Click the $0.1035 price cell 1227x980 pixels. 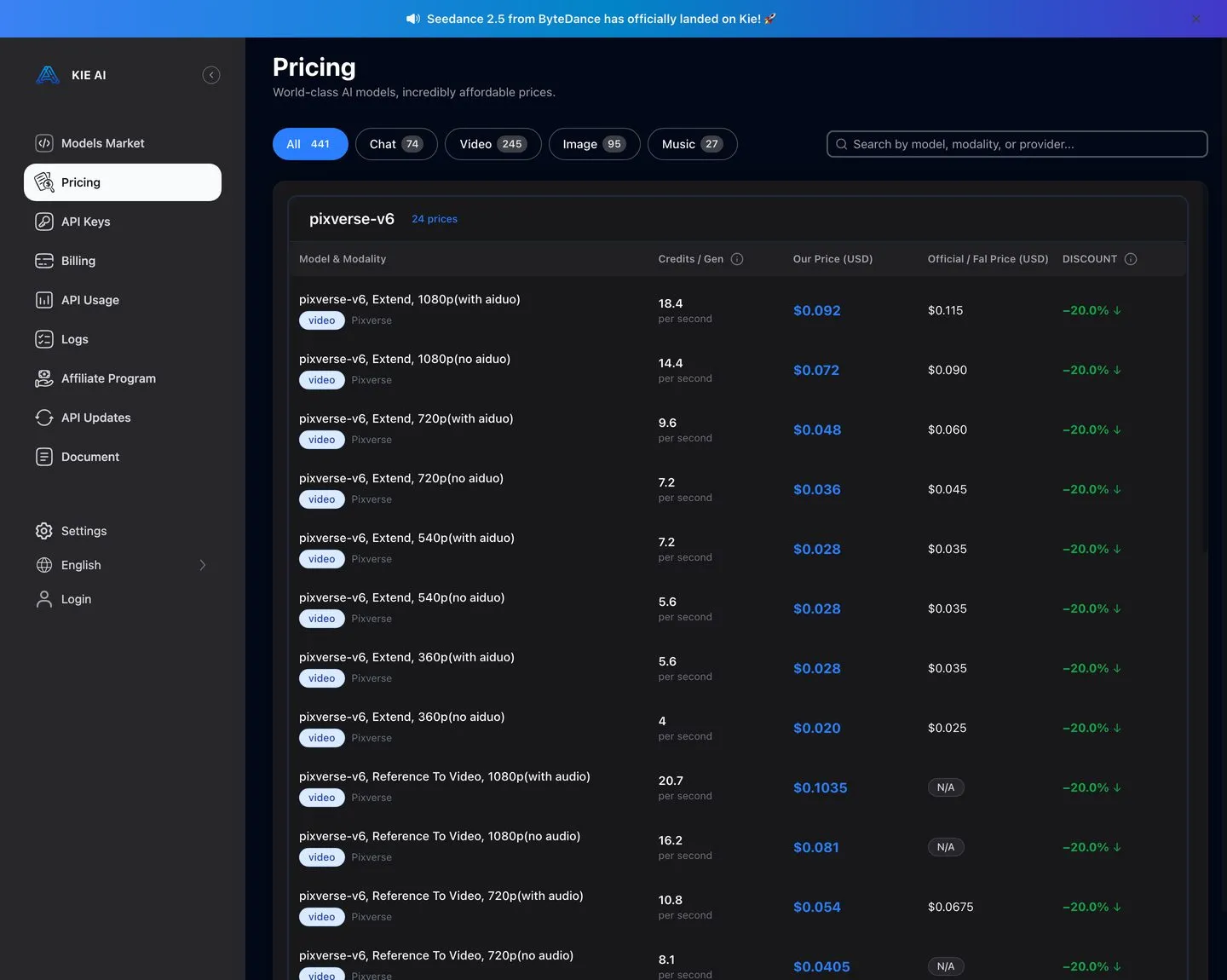pyautogui.click(x=821, y=787)
